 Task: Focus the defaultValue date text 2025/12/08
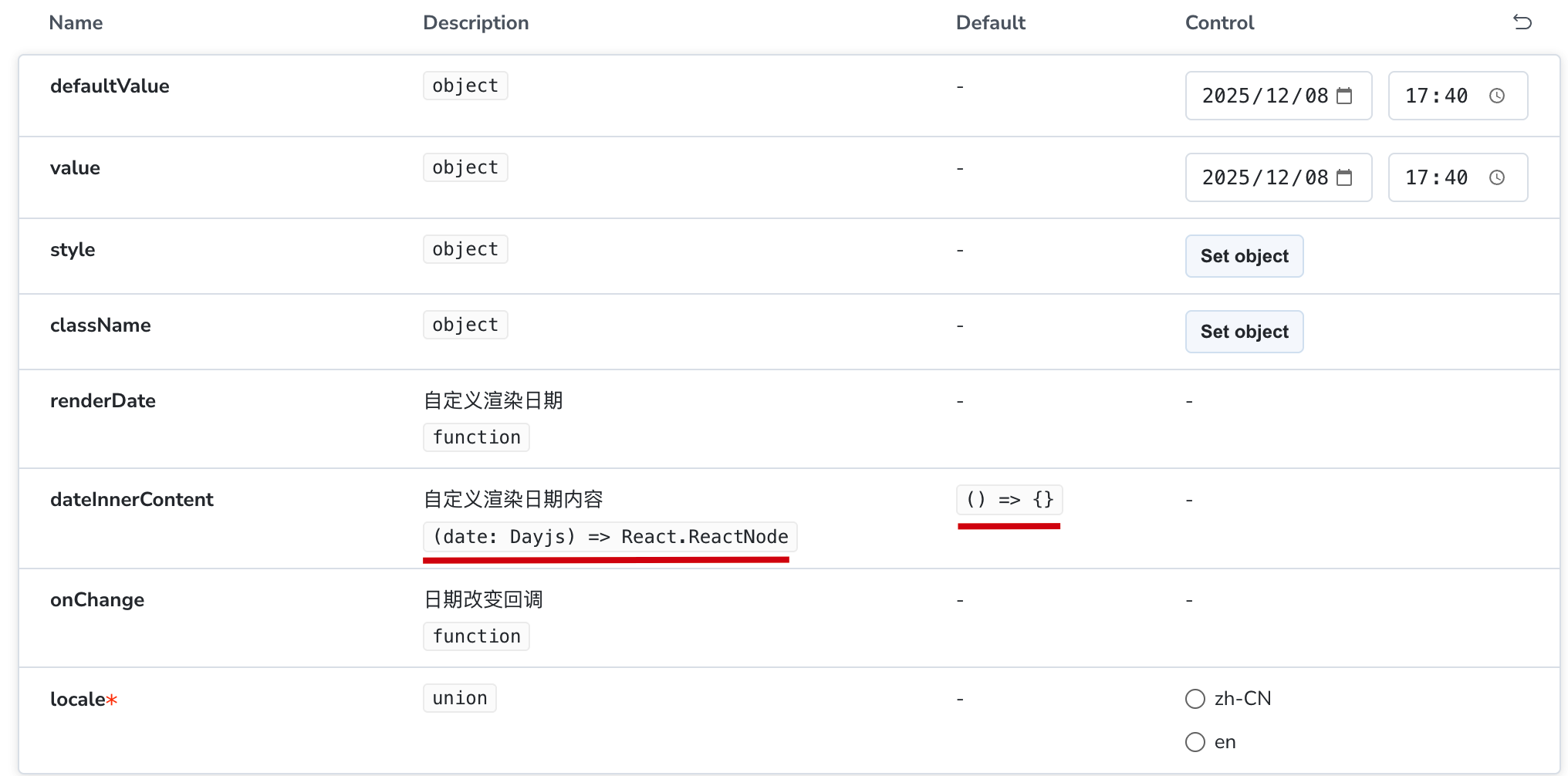pos(1265,96)
